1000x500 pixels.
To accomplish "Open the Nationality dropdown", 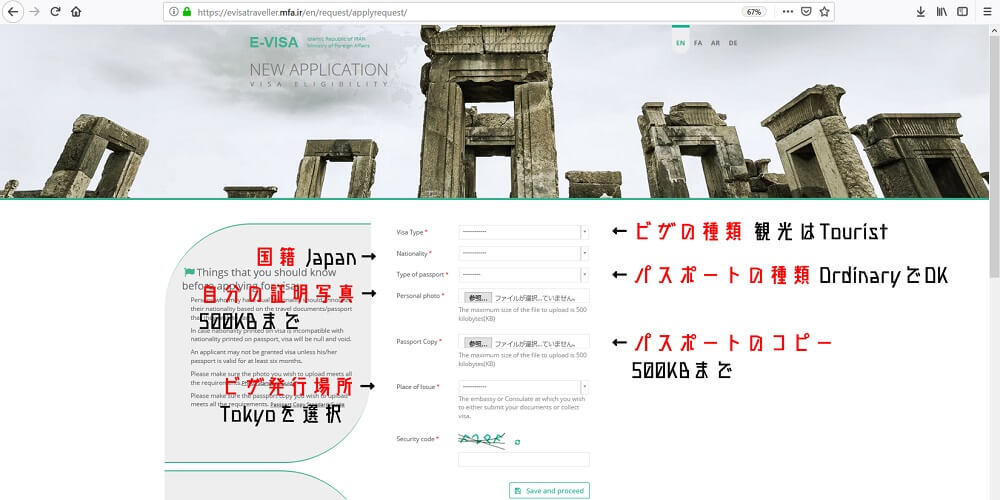I will pyautogui.click(x=524, y=254).
